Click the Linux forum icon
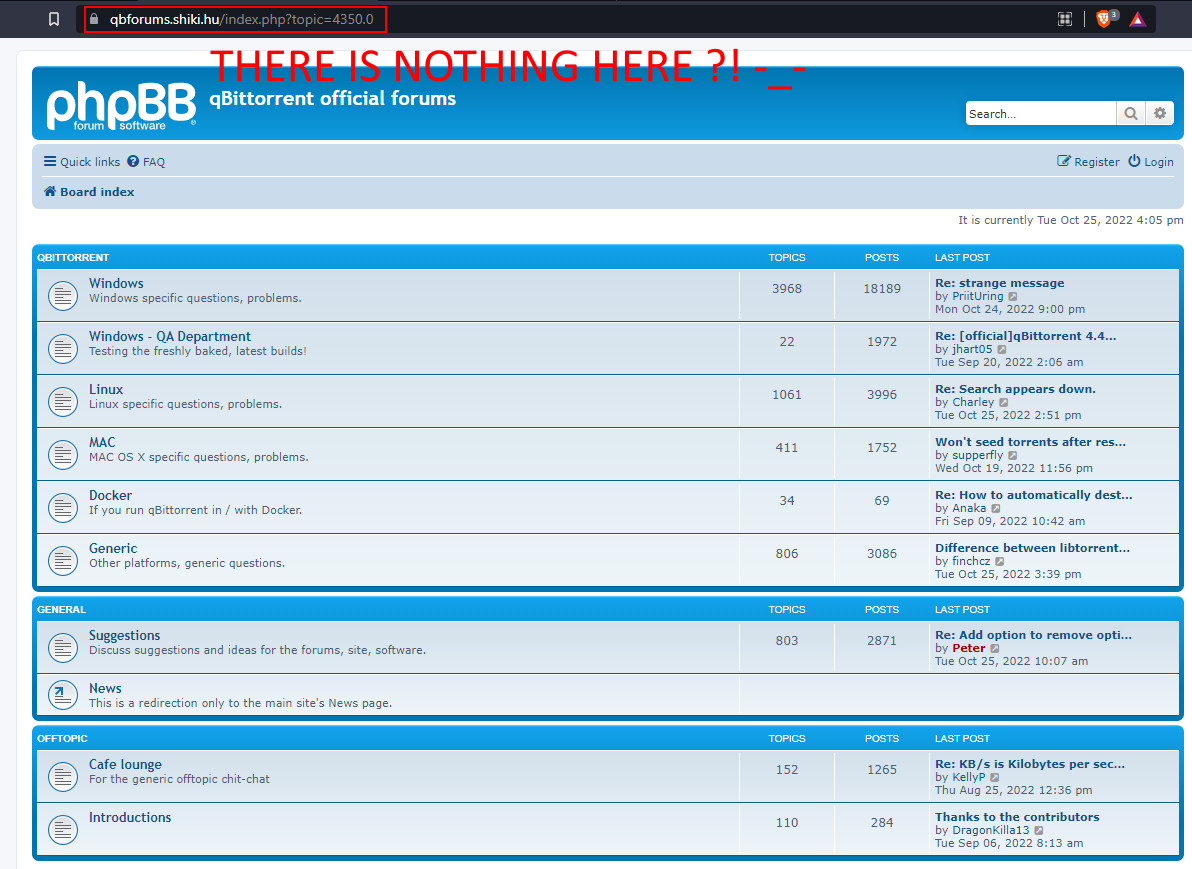This screenshot has width=1192, height=869. (63, 401)
